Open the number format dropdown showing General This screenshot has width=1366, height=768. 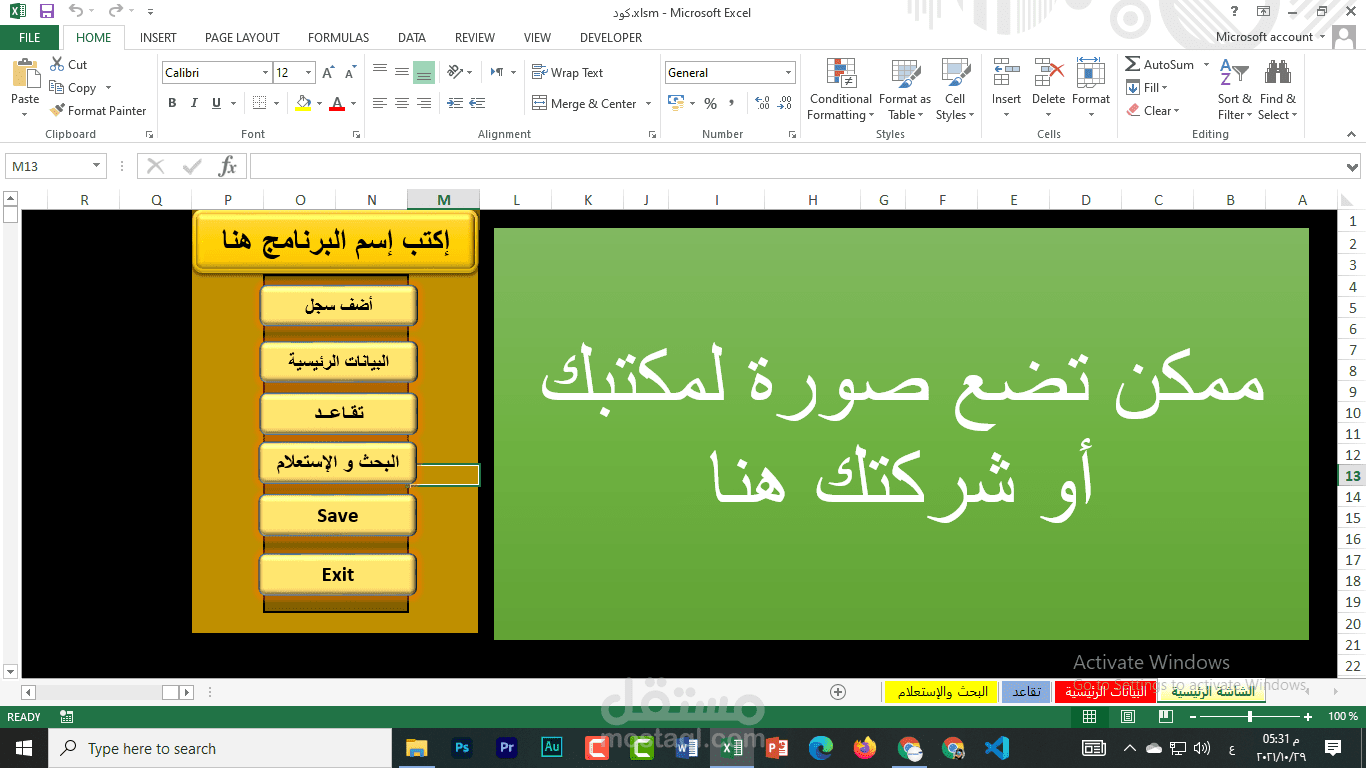(789, 72)
